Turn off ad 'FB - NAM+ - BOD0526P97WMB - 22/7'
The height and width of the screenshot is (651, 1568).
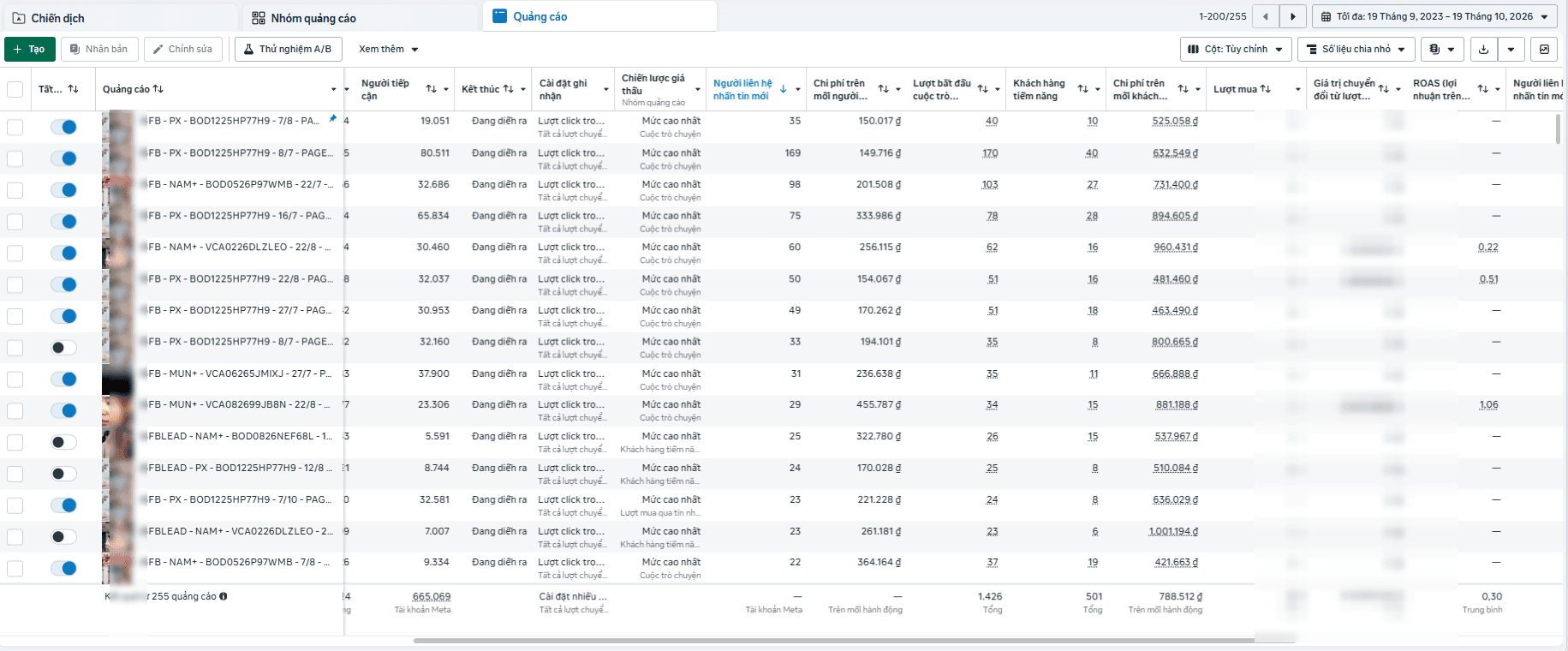tap(63, 190)
